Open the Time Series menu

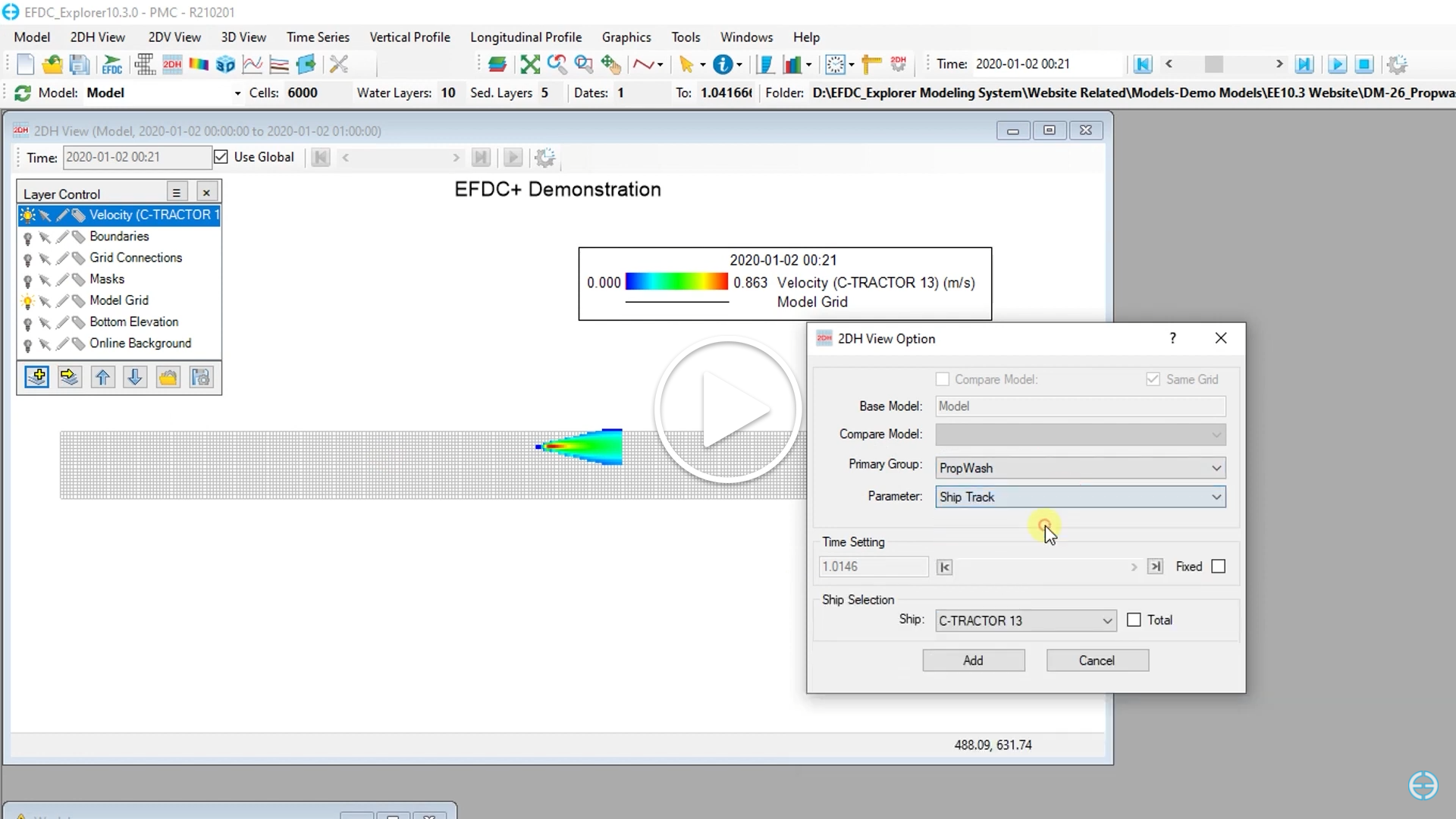click(318, 37)
